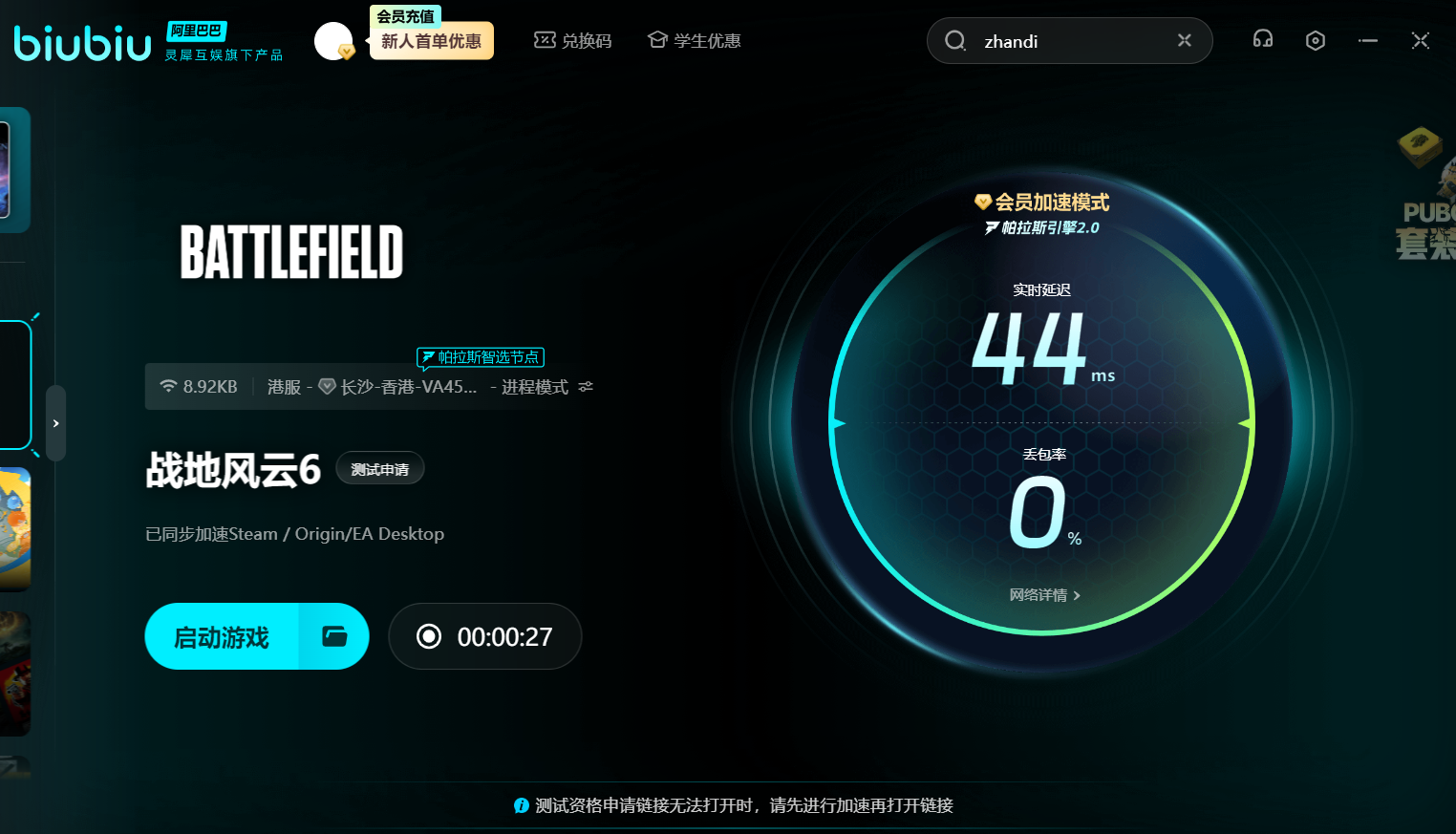Click the 测试资格申请链接 notice text
1456x834 pixels.
tap(744, 805)
